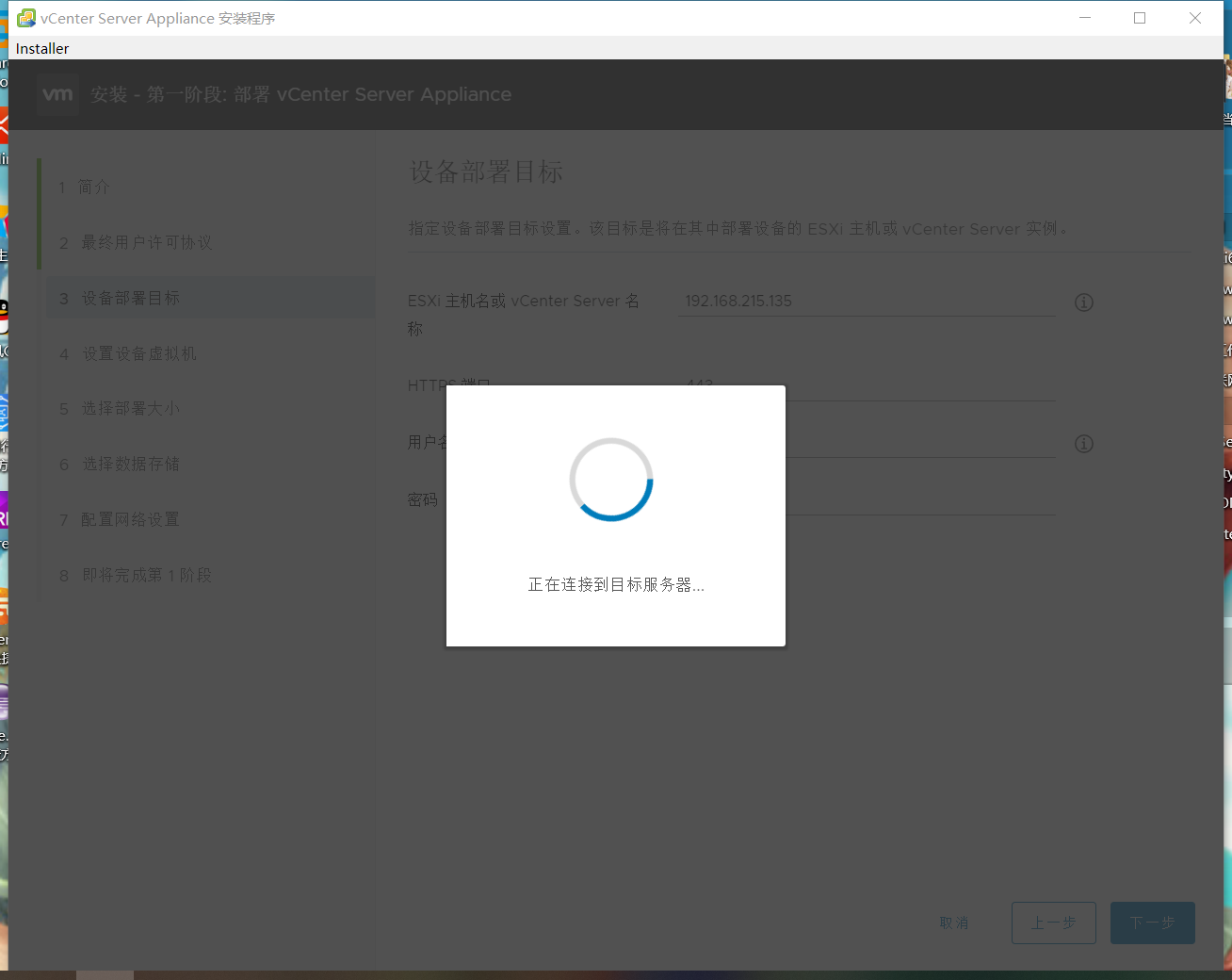The width and height of the screenshot is (1232, 980).
Task: Click the 上一步 button
Action: 1053,923
